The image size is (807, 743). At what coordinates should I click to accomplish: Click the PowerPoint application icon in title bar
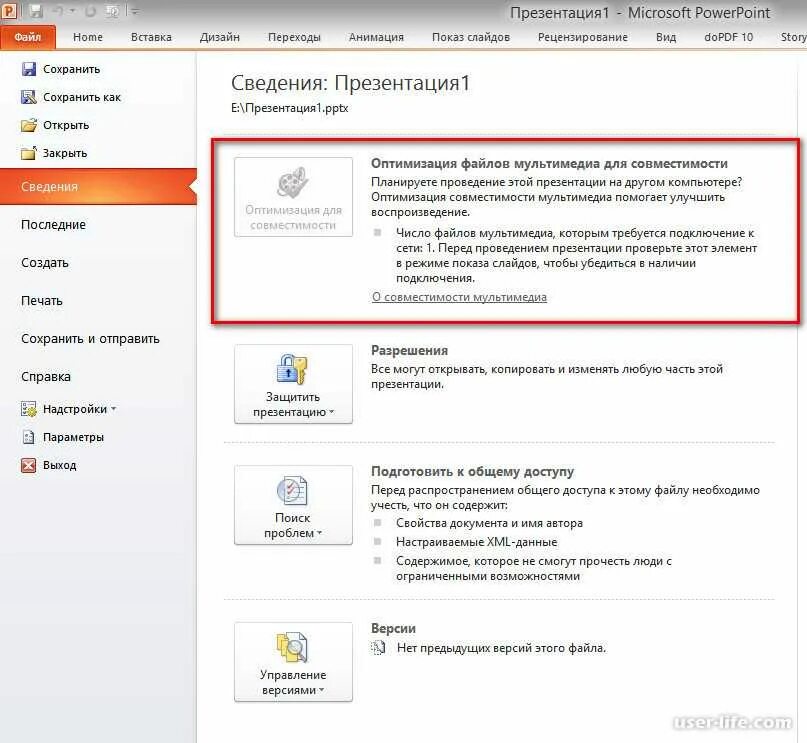[9, 10]
